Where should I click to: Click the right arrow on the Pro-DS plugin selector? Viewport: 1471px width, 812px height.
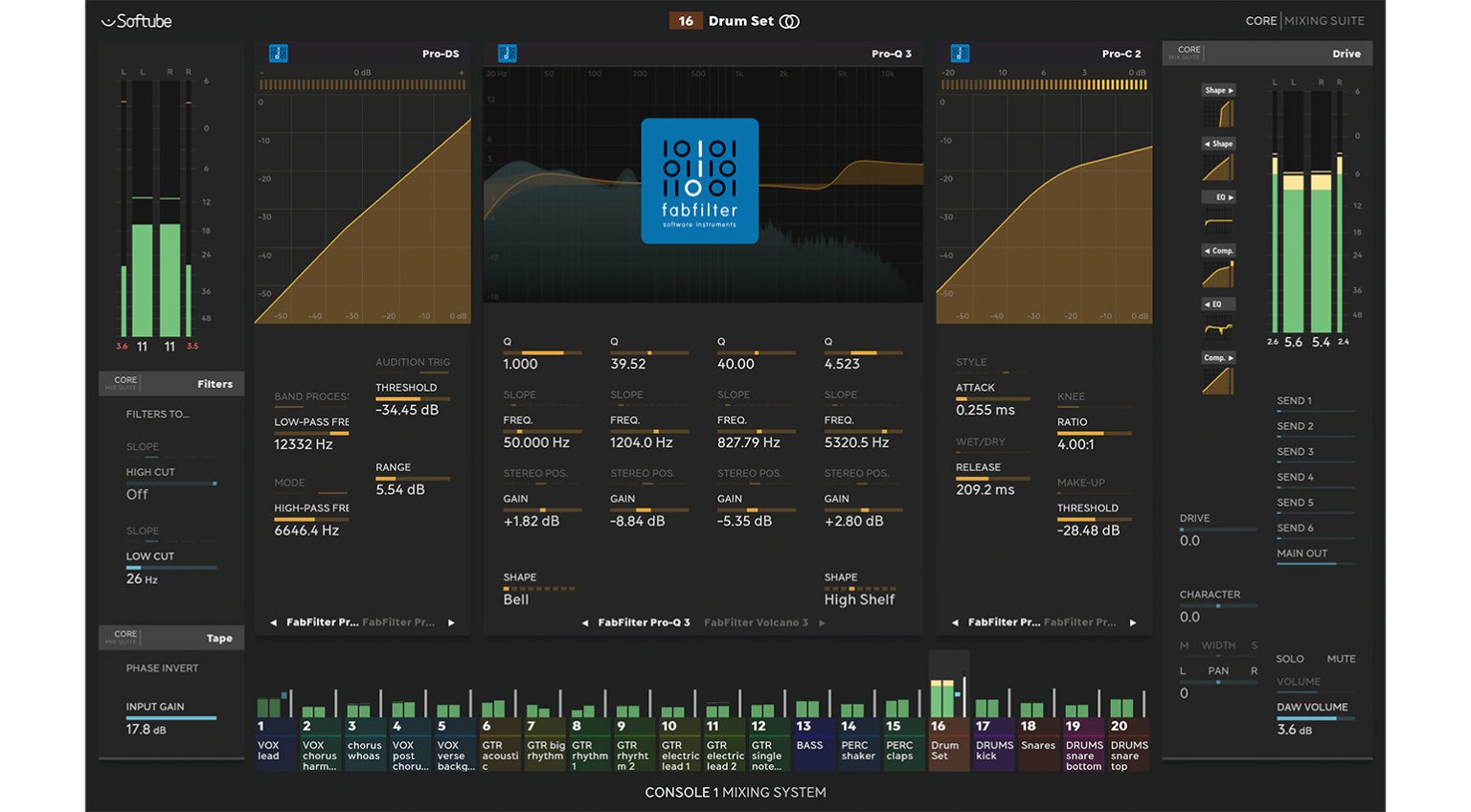coord(450,621)
